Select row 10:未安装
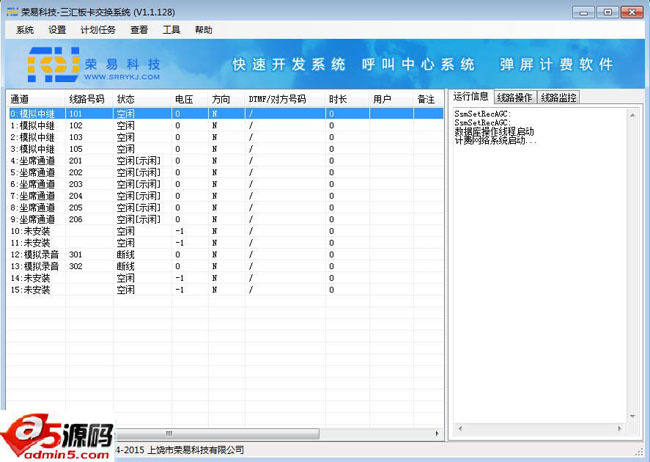 click(226, 231)
